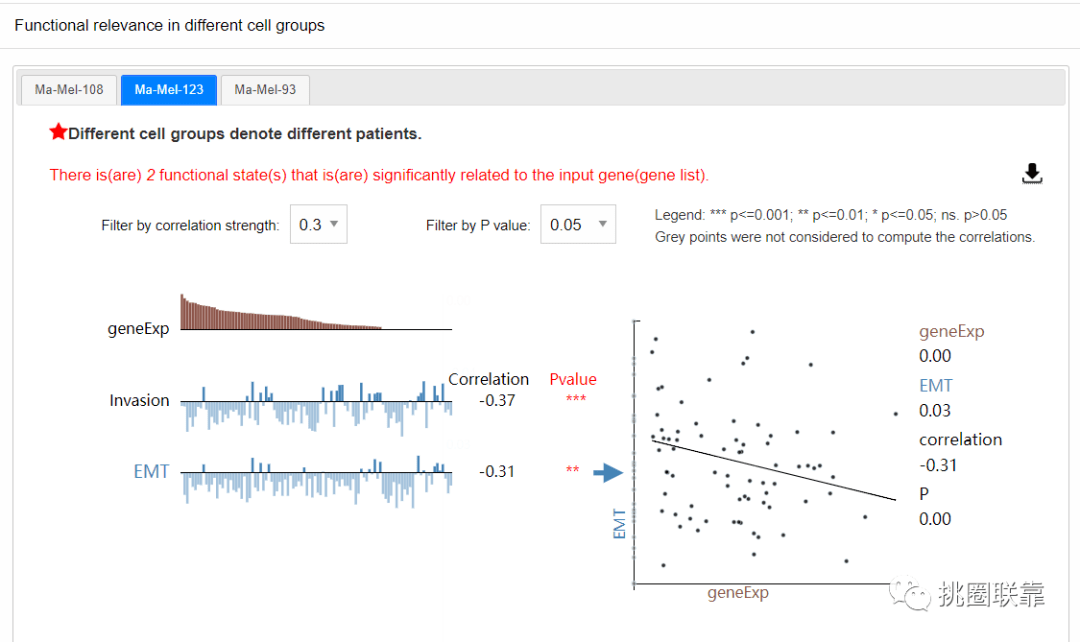Open the P value filter dropdown
1080x642 pixels.
577,225
